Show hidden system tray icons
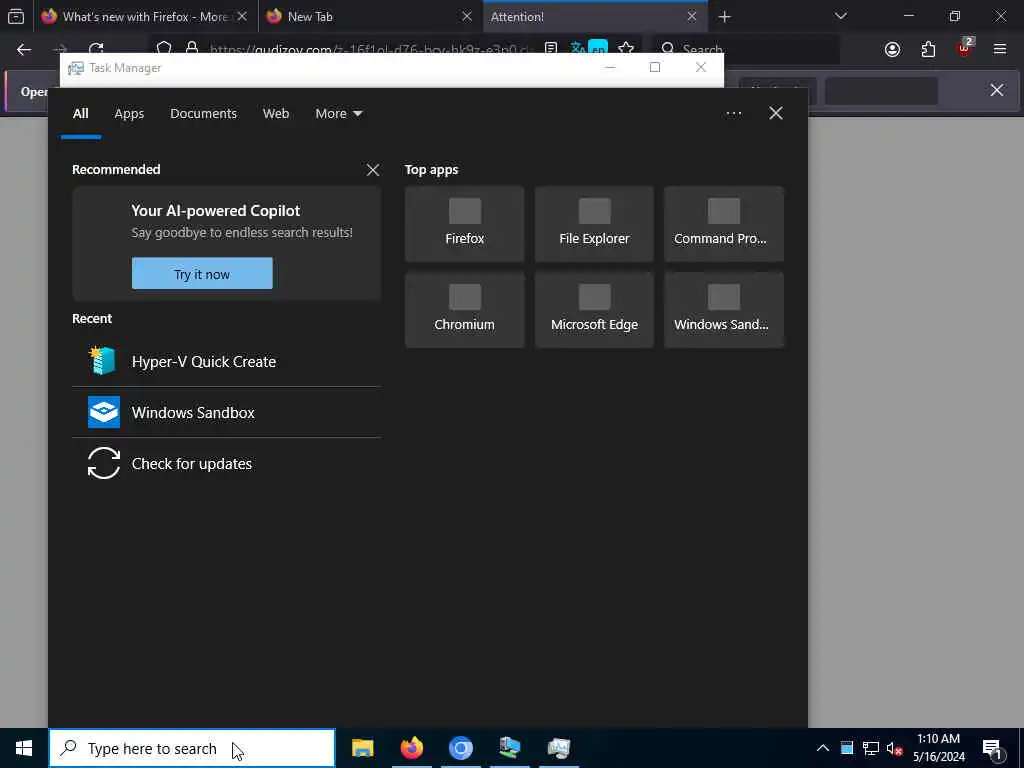 (x=823, y=748)
